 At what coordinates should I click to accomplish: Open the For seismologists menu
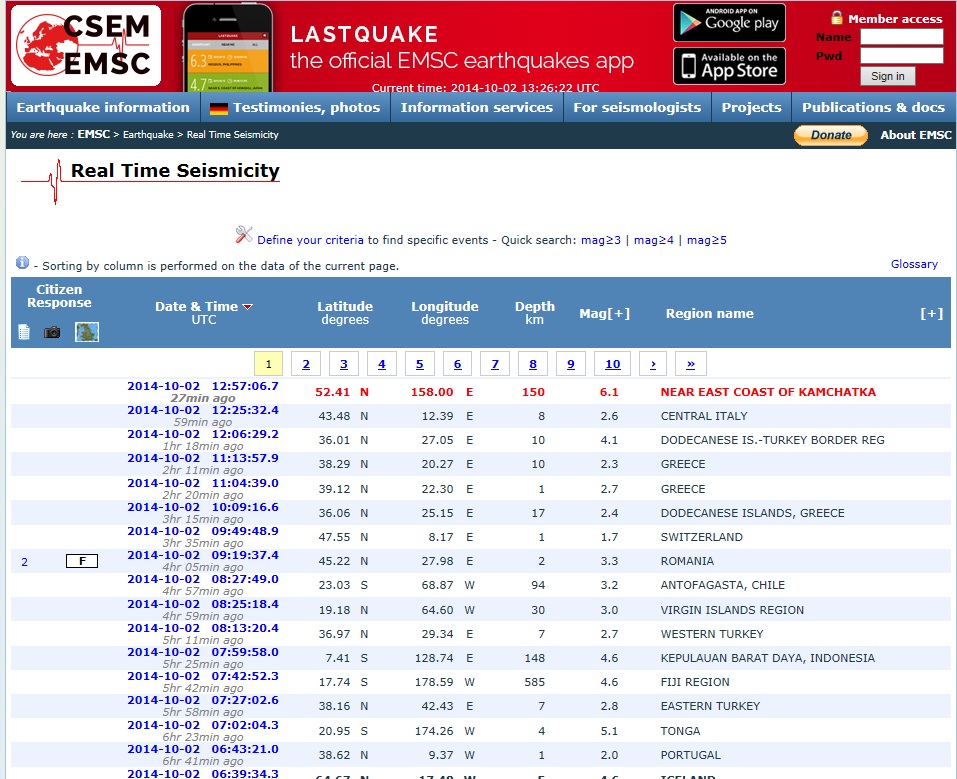tap(637, 107)
